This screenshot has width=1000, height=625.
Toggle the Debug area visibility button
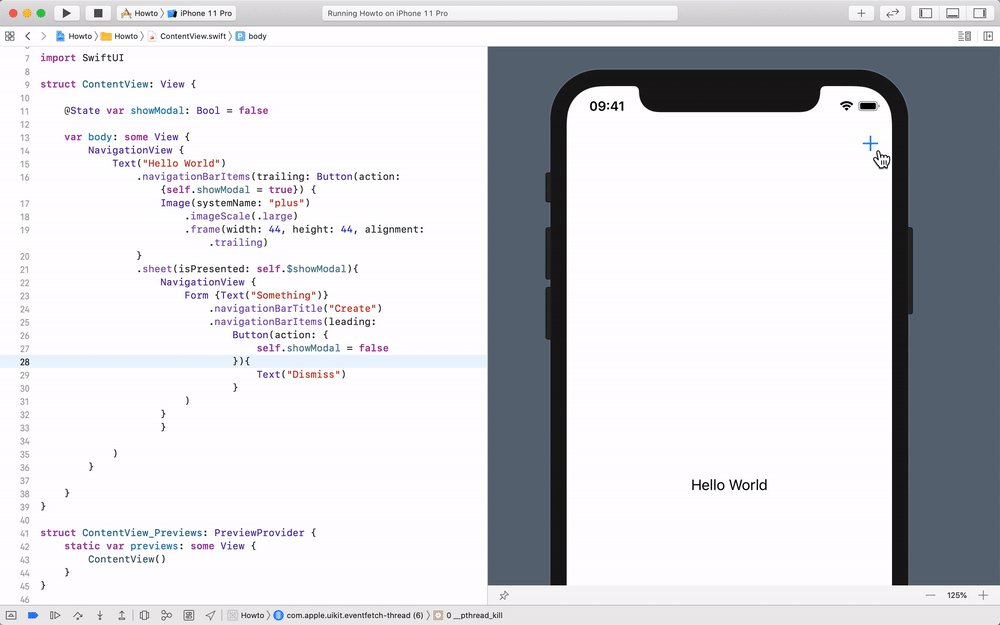[954, 13]
